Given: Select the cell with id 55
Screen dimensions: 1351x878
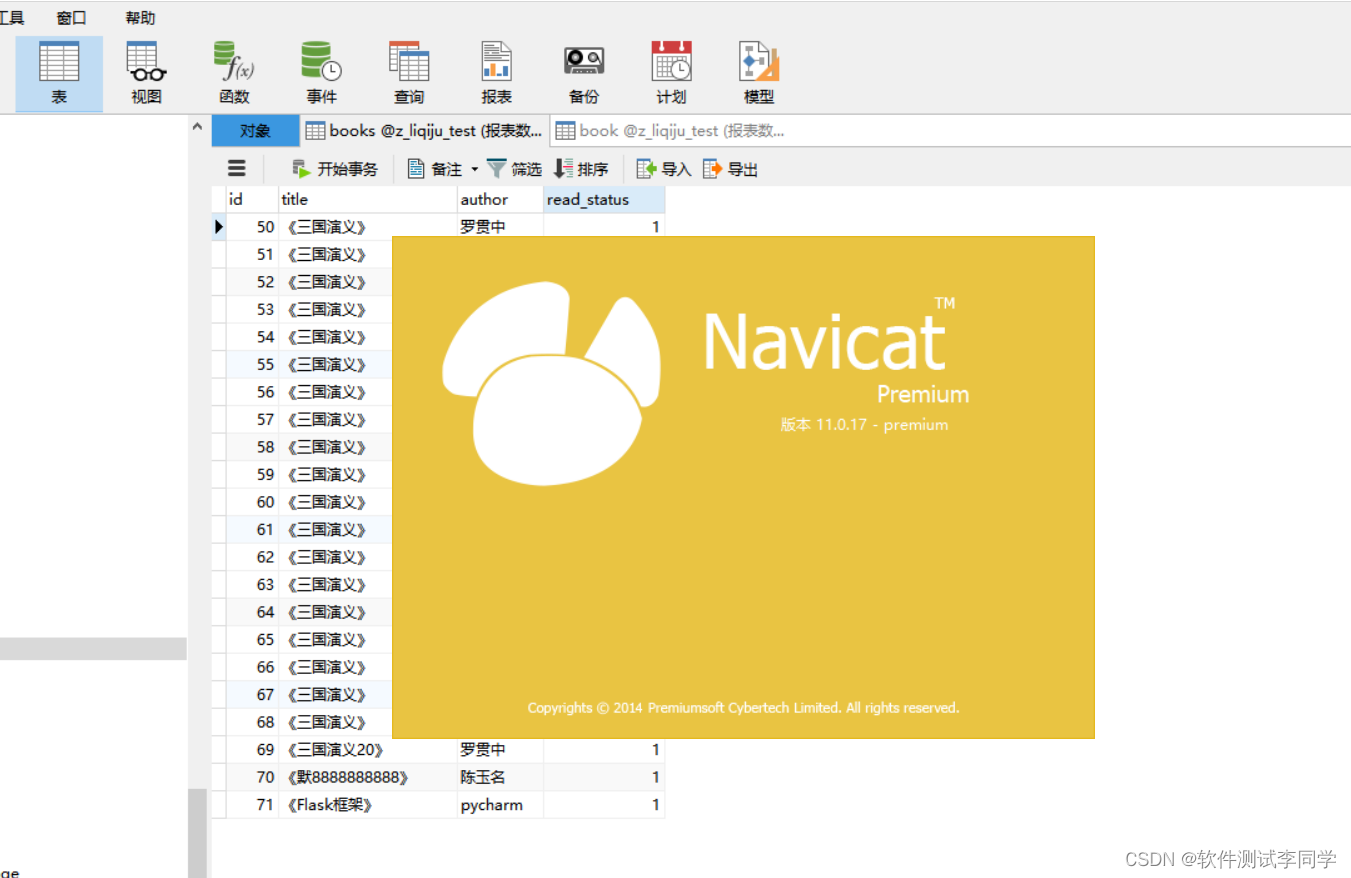Looking at the screenshot, I should tap(252, 364).
